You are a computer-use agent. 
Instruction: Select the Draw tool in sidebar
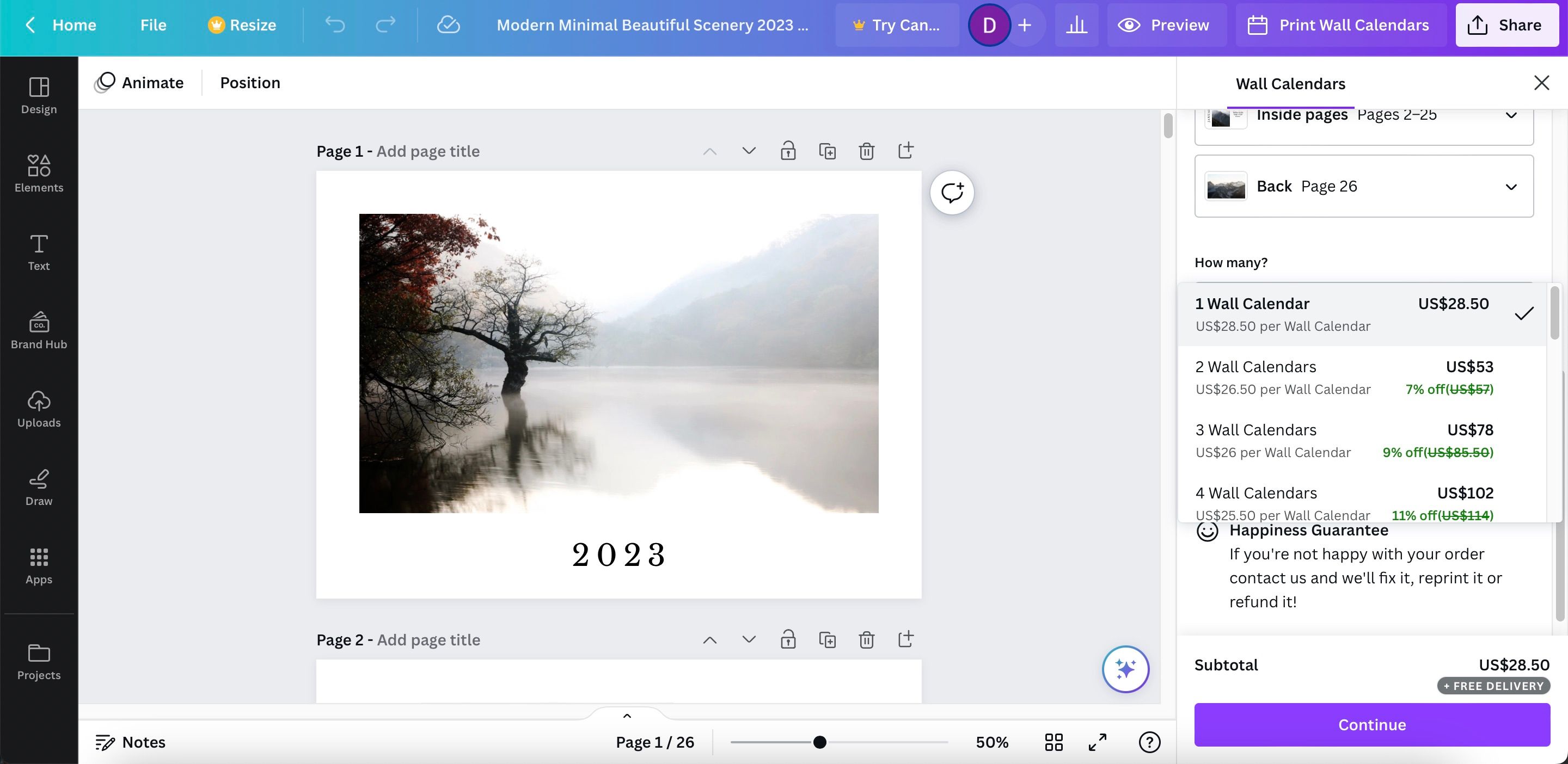39,487
